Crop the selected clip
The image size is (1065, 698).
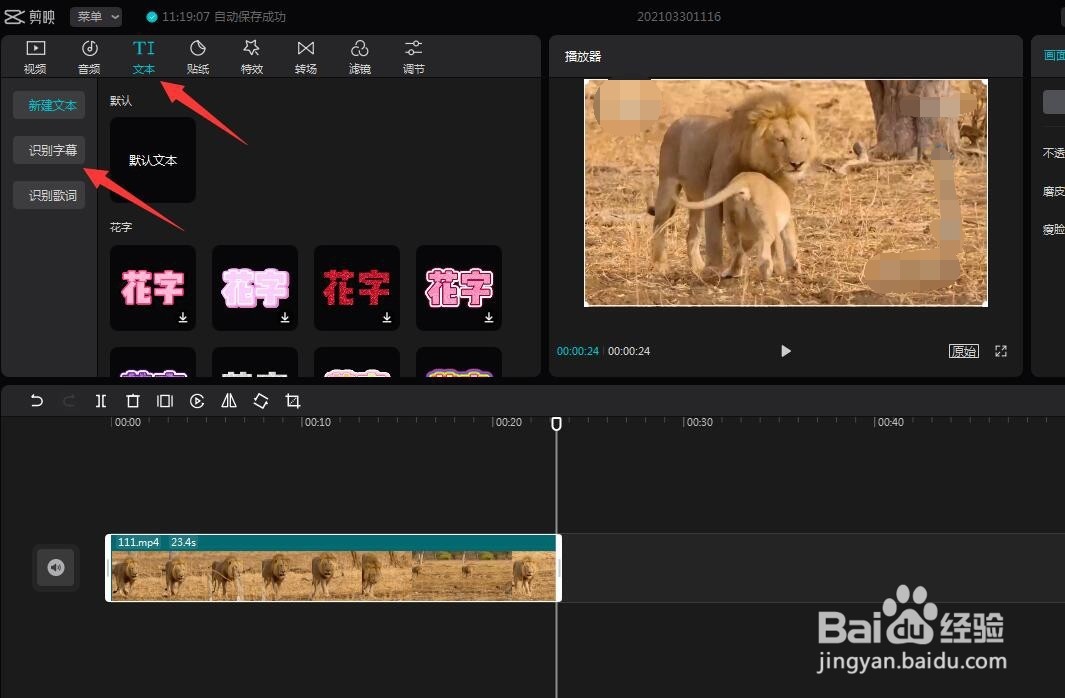293,401
